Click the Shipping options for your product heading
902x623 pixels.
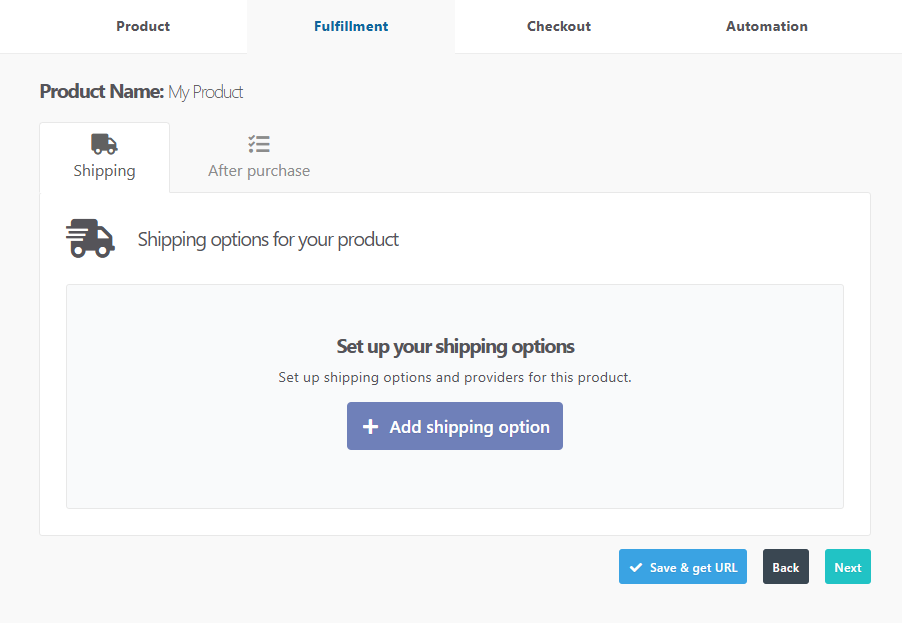pos(268,240)
